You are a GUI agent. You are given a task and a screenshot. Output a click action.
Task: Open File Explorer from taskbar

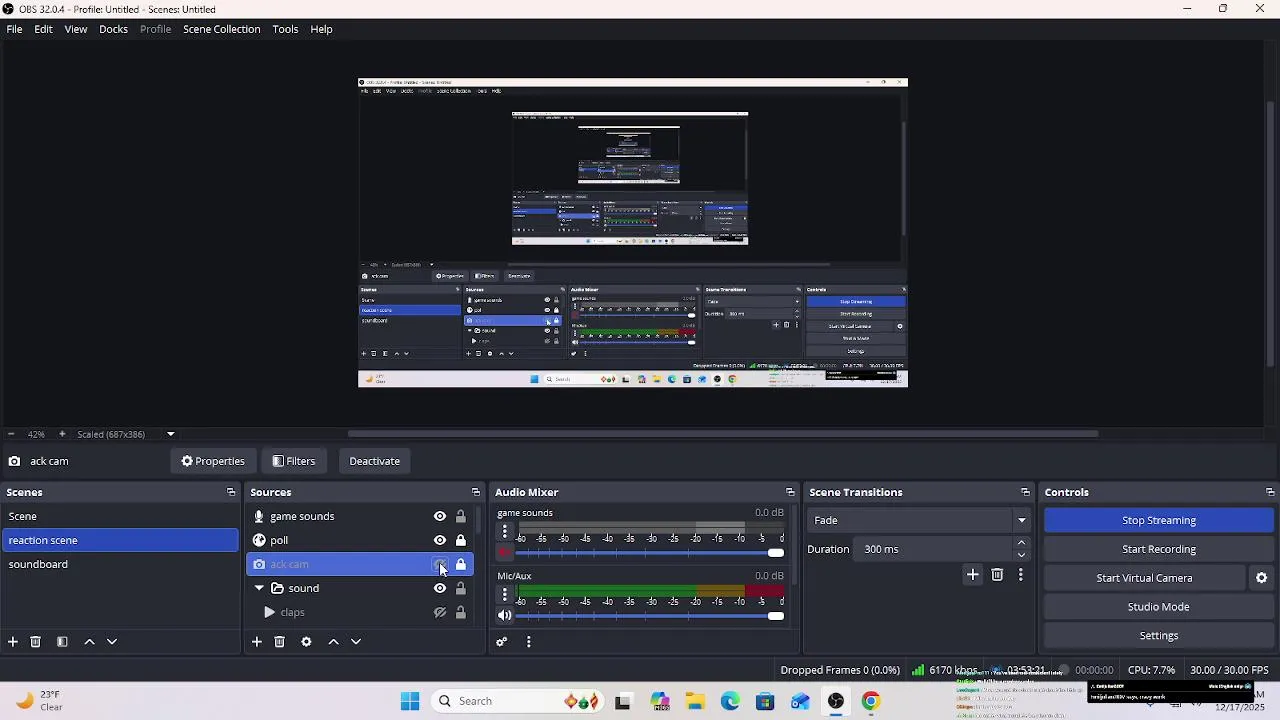point(695,701)
